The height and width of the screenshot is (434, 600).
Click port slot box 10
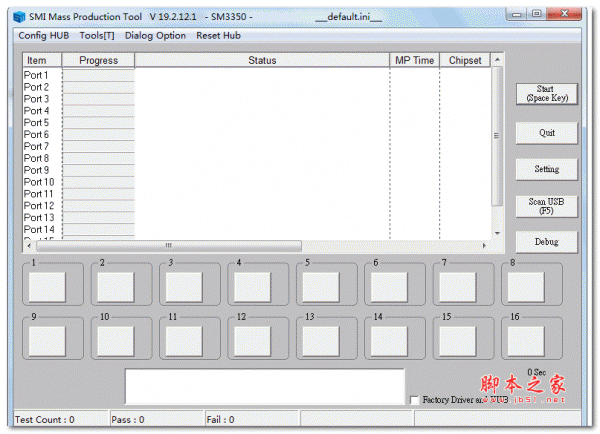[x=116, y=341]
